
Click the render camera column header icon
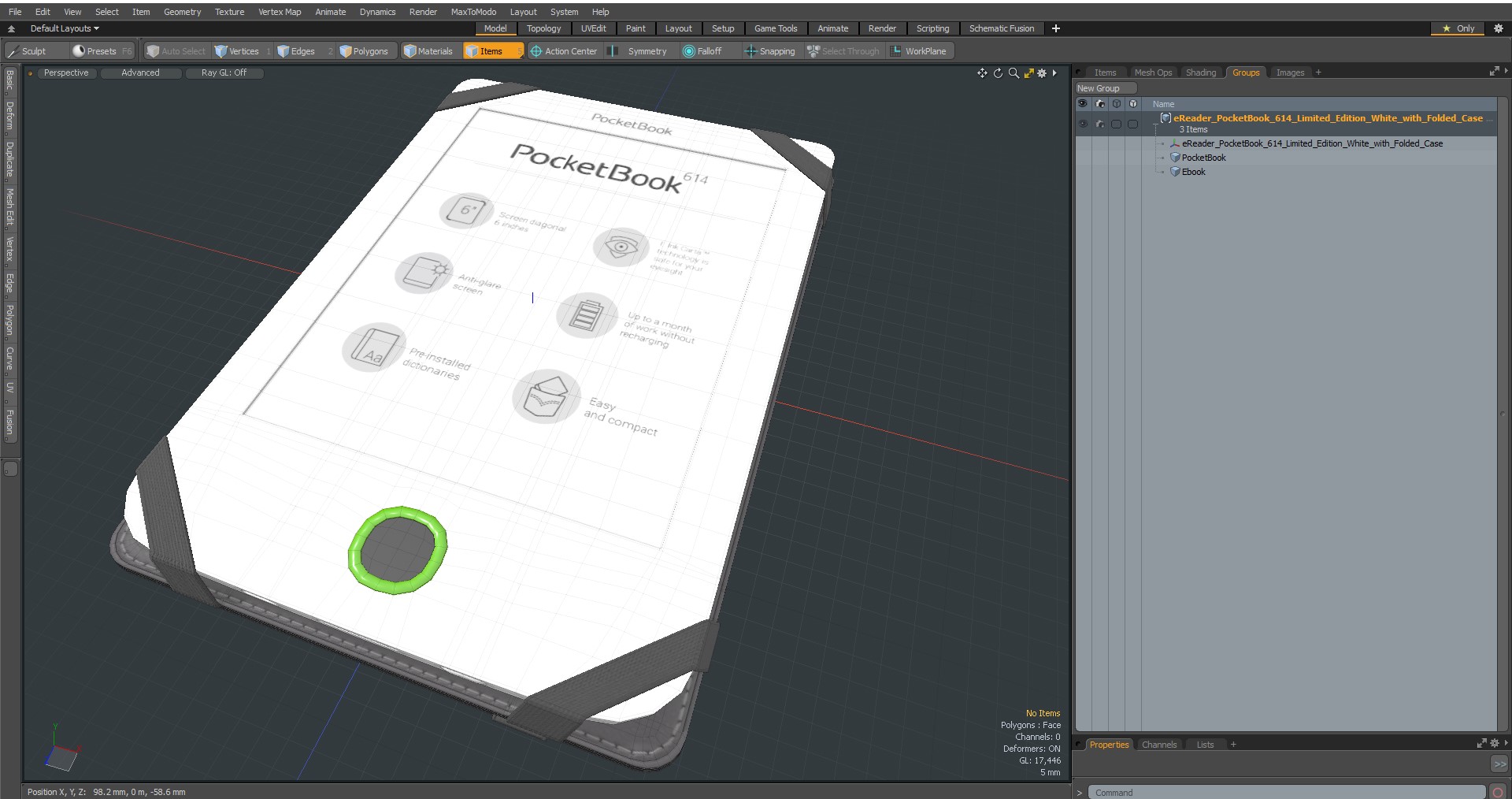(x=1100, y=104)
